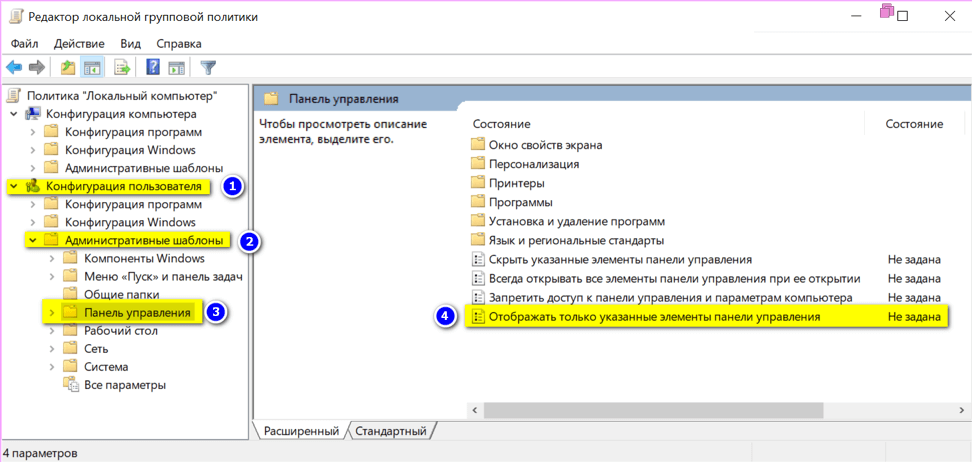Open Help via the question mark icon

tap(153, 68)
